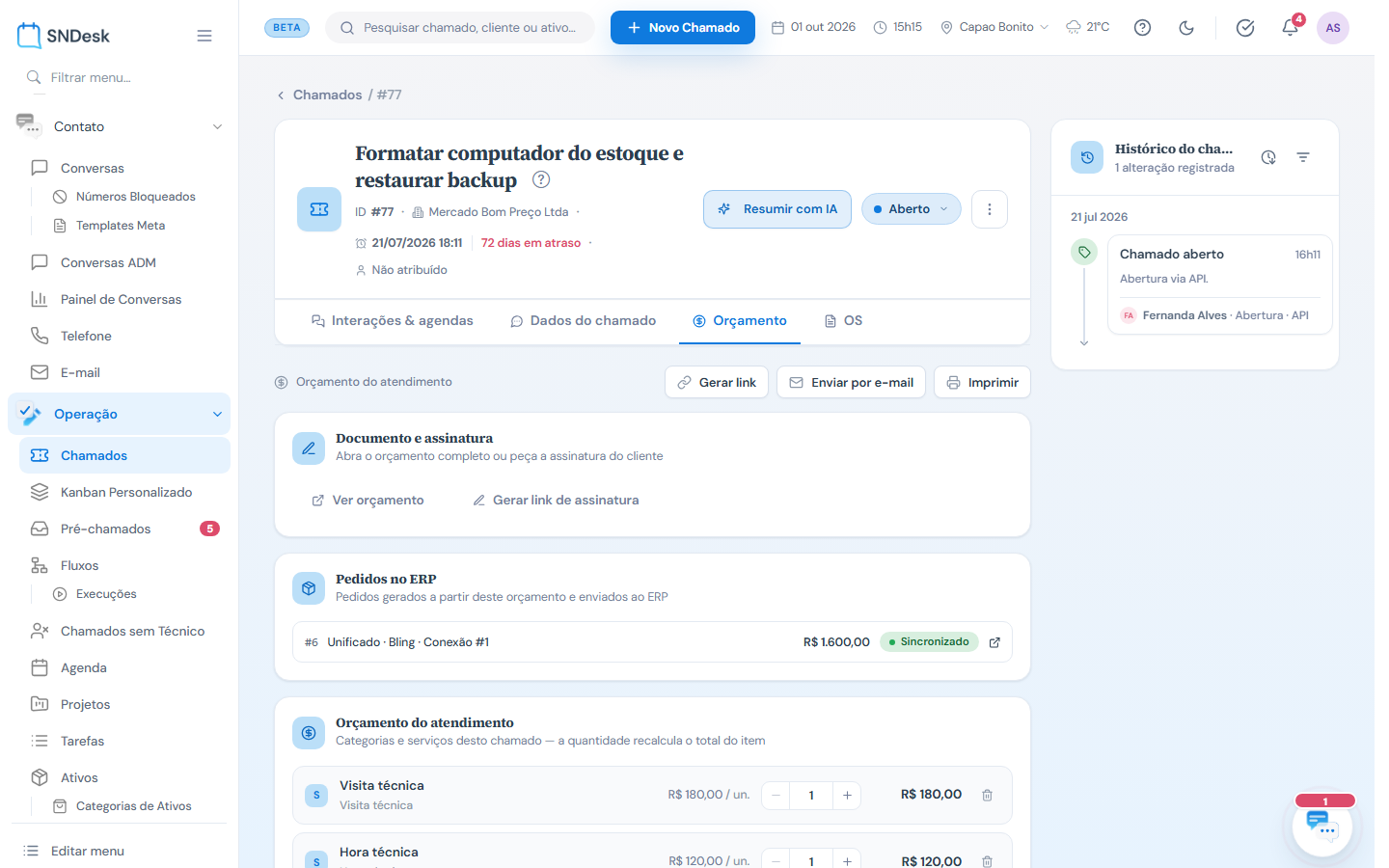Toggle dark mode moon icon
Viewport: 1389px width, 868px height.
tap(1186, 27)
